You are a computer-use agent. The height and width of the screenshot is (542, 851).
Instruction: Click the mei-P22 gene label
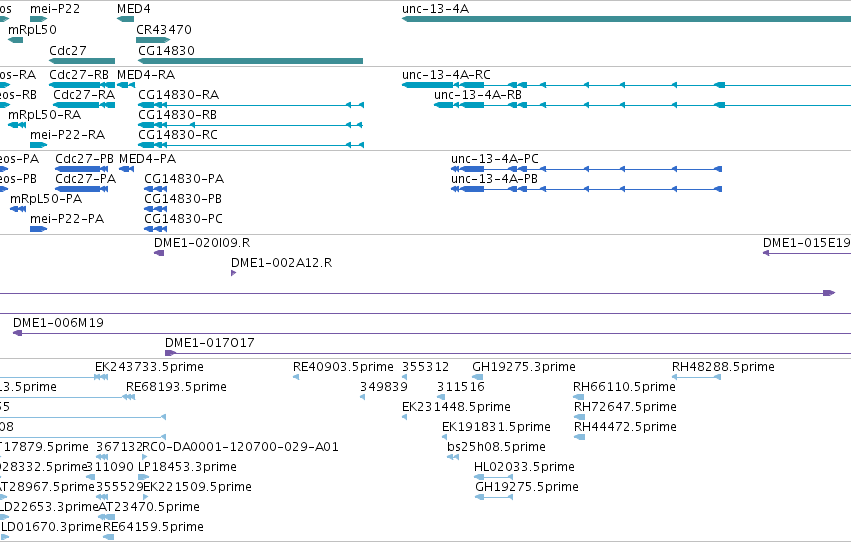coord(55,9)
